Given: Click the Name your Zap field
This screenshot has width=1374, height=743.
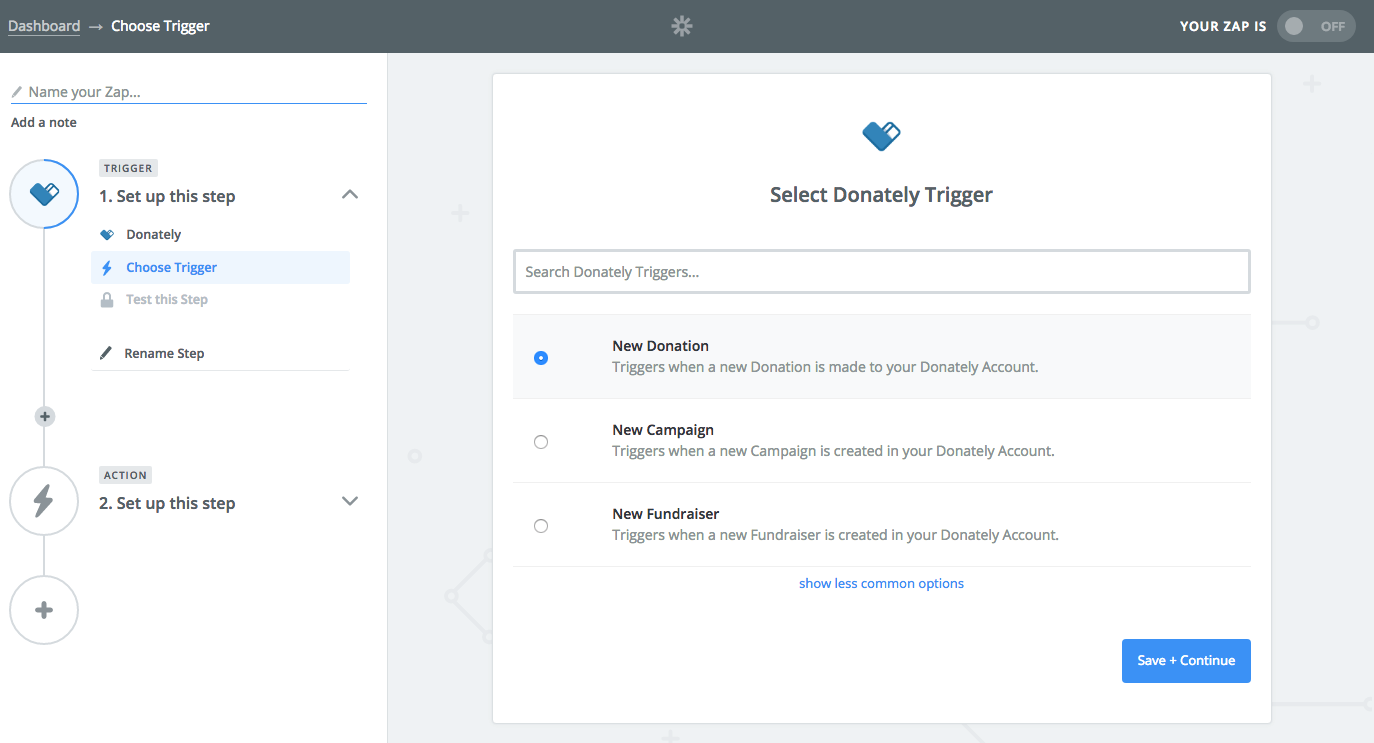Looking at the screenshot, I should pos(189,92).
